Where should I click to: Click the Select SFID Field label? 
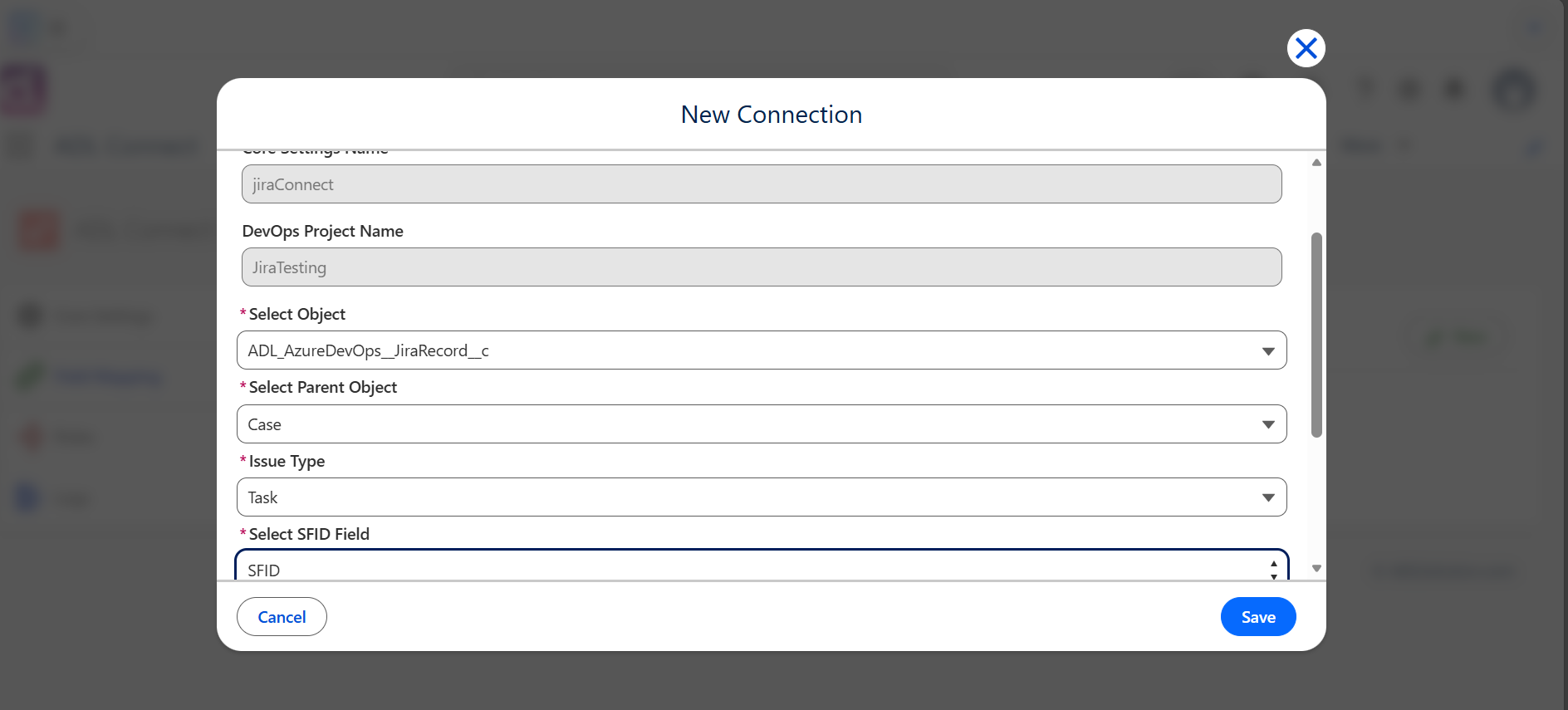click(309, 534)
